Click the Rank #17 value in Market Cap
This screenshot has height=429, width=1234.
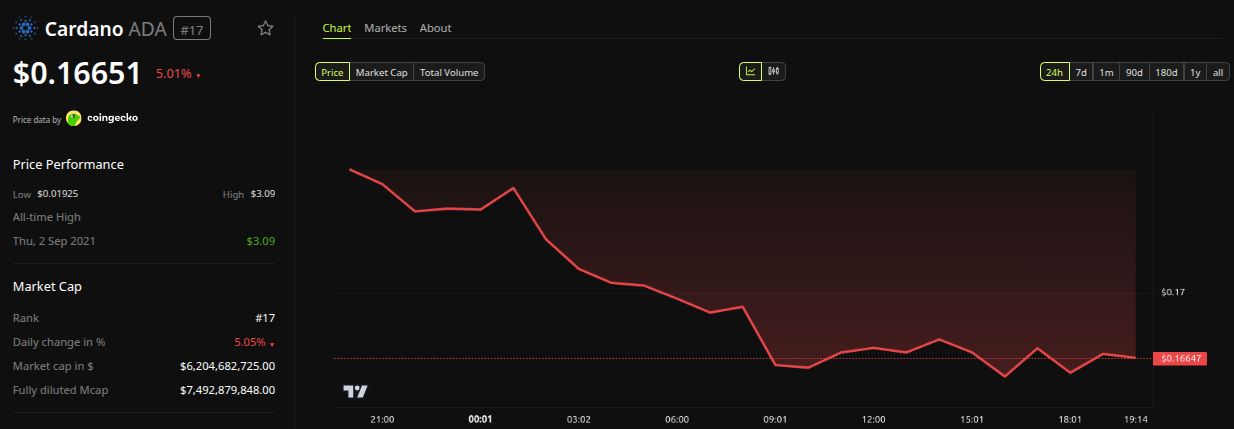[265, 318]
